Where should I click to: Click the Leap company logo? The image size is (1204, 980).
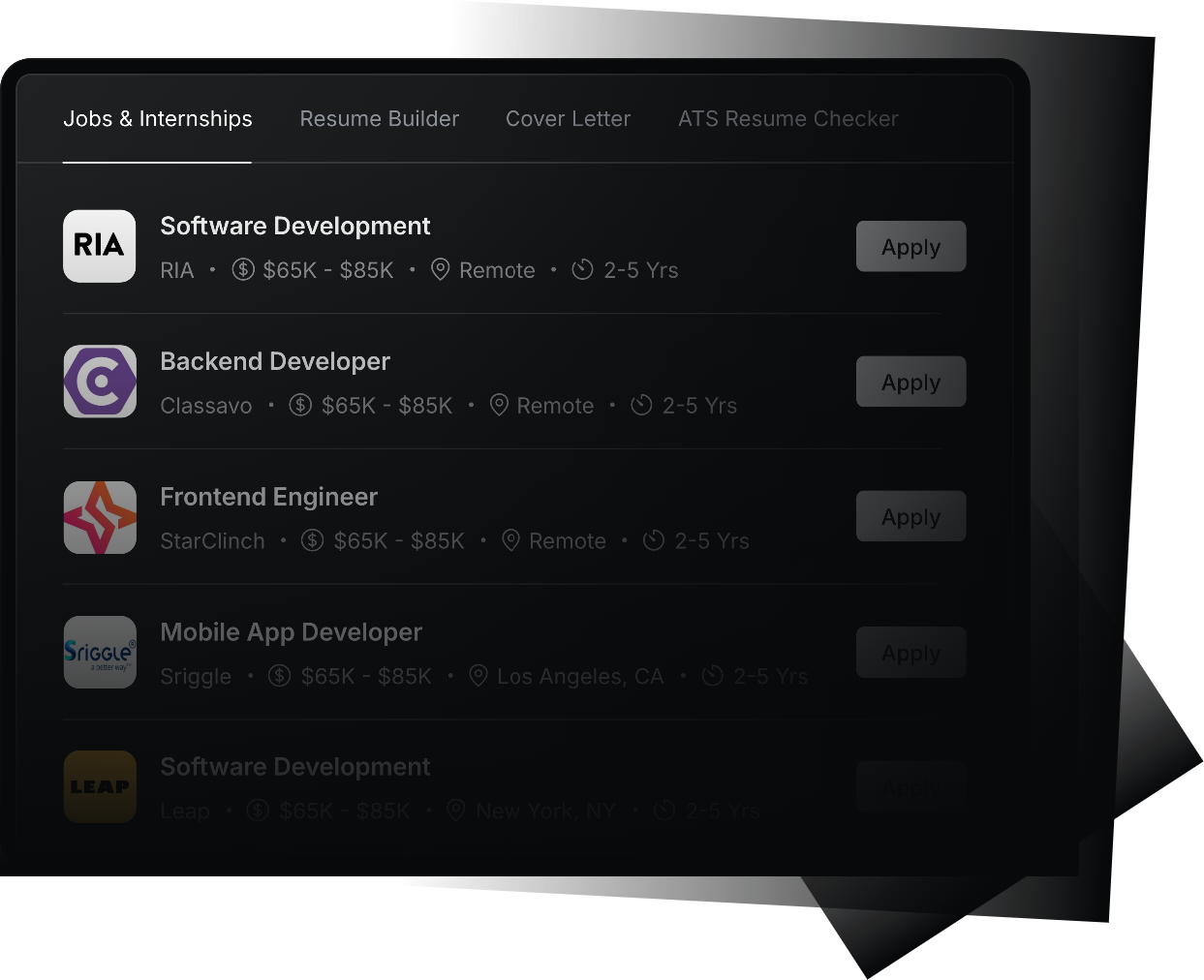(x=100, y=786)
